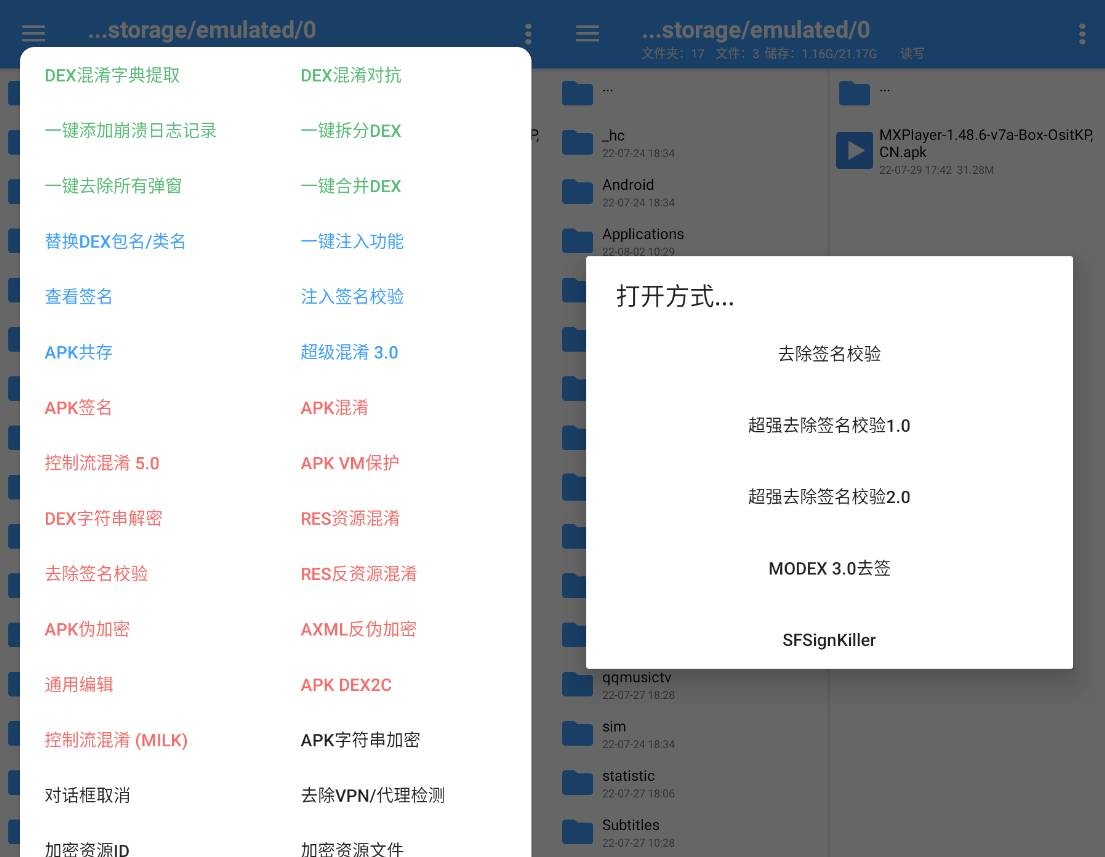Select APK混淆 option
This screenshot has height=857, width=1105.
pos(335,408)
